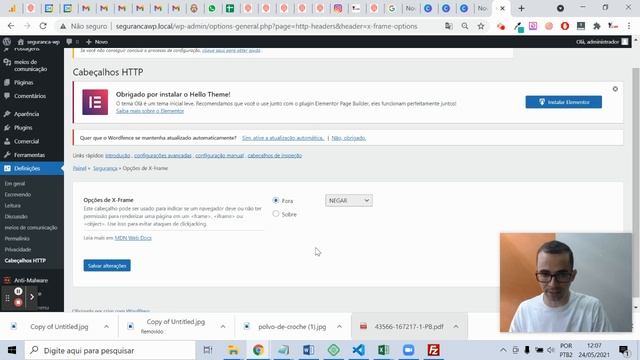The height and width of the screenshot is (360, 640).
Task: Click Sim, ative a atualização automática link
Action: click(283, 138)
